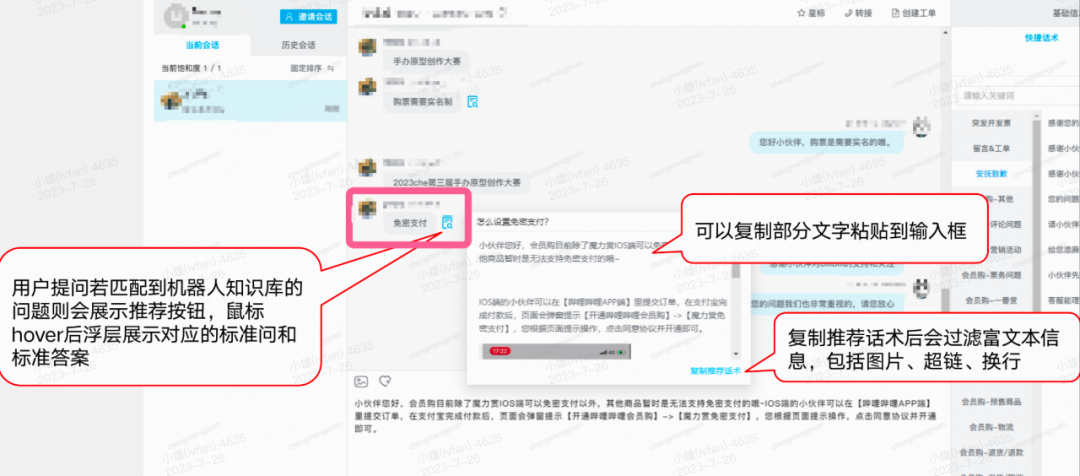Select the 会员购-物流 category
Screen dimensions: 1080x476
pyautogui.click(x=992, y=427)
